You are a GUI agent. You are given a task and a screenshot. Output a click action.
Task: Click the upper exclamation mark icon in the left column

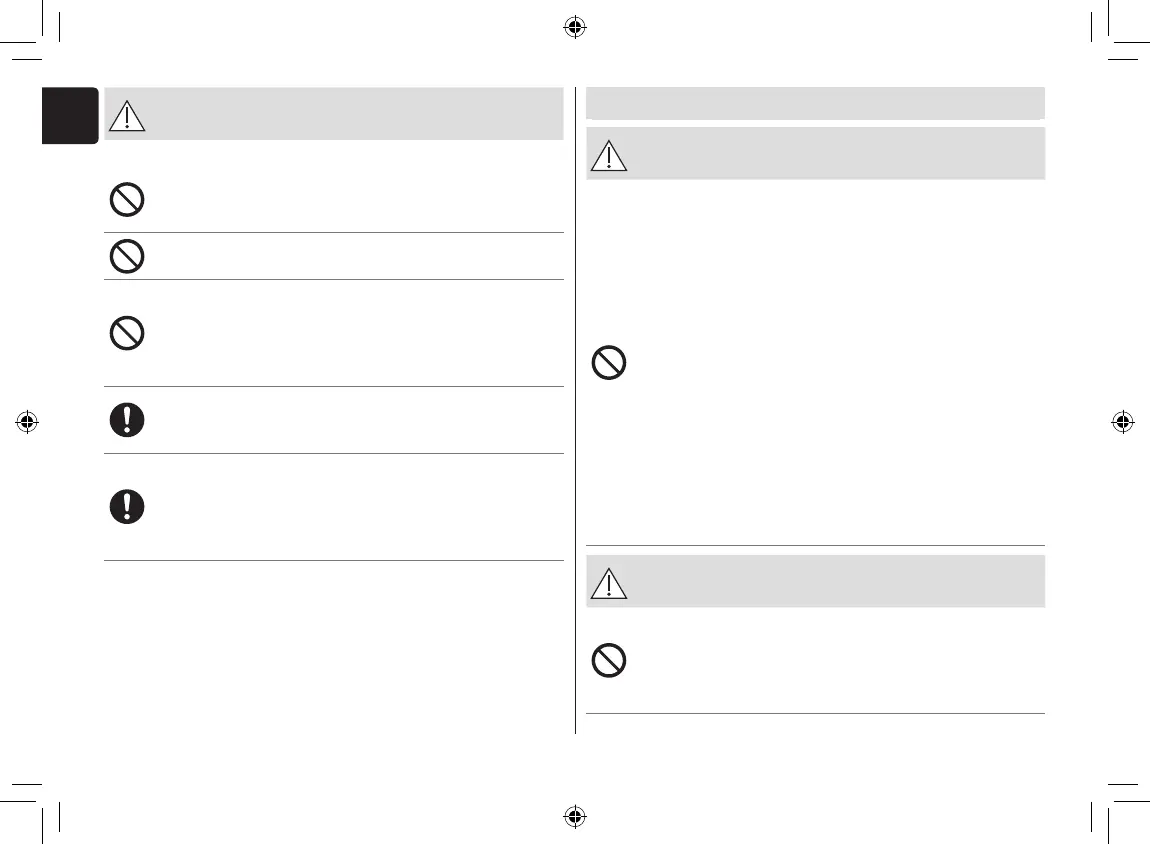coord(126,420)
